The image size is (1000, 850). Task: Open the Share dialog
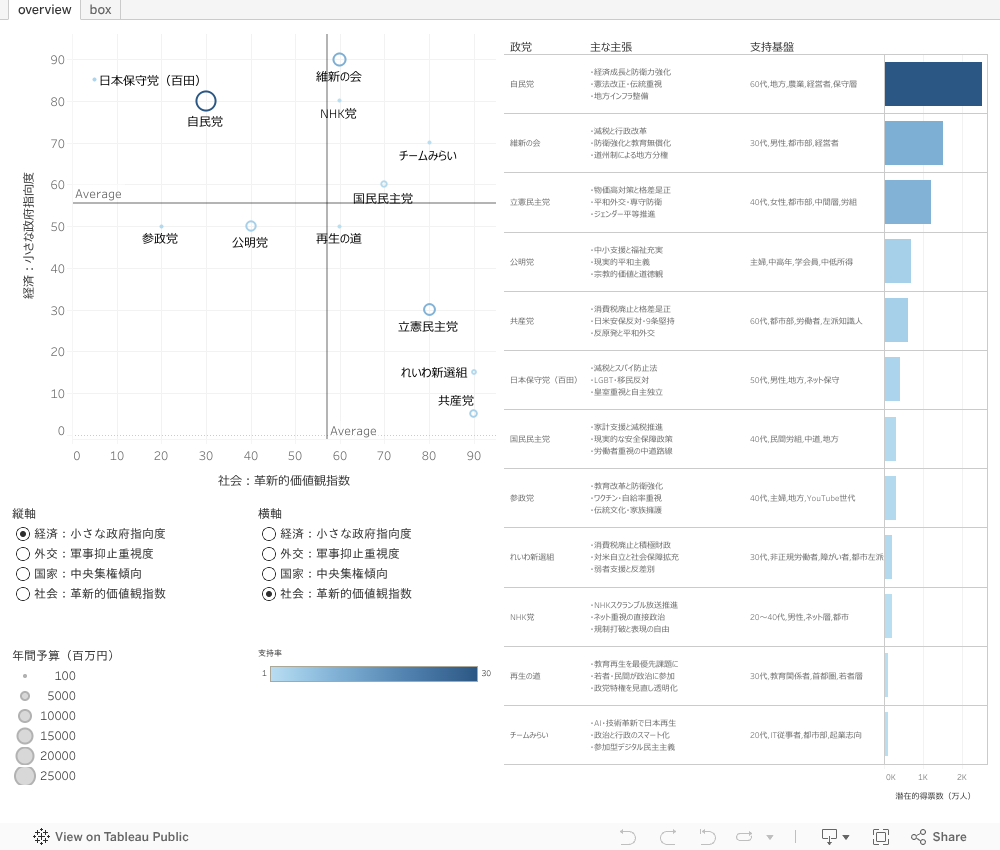coord(939,837)
